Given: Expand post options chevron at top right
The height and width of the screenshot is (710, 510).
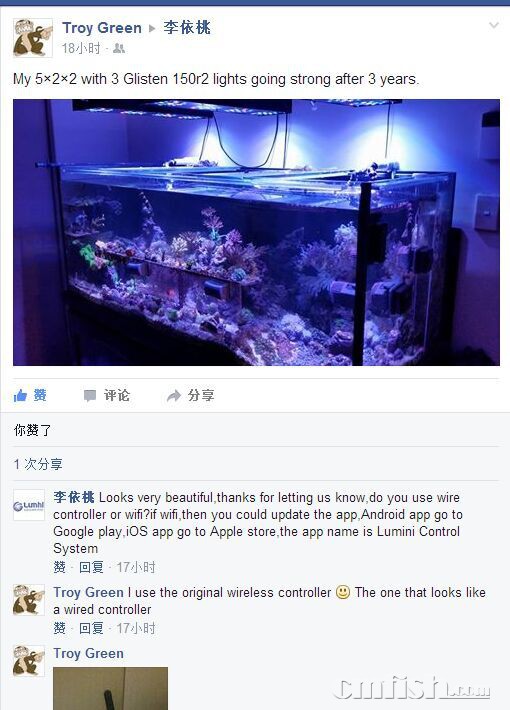Looking at the screenshot, I should point(494,25).
